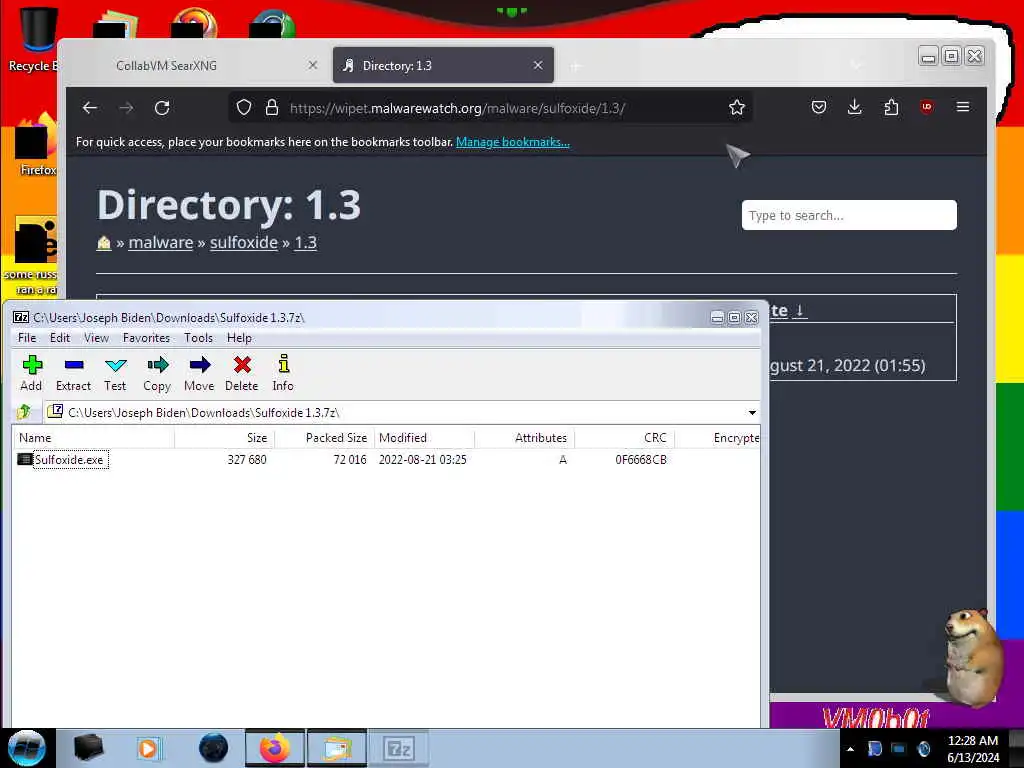This screenshot has height=768, width=1024.
Task: Run Test on the archive
Action: tap(115, 373)
